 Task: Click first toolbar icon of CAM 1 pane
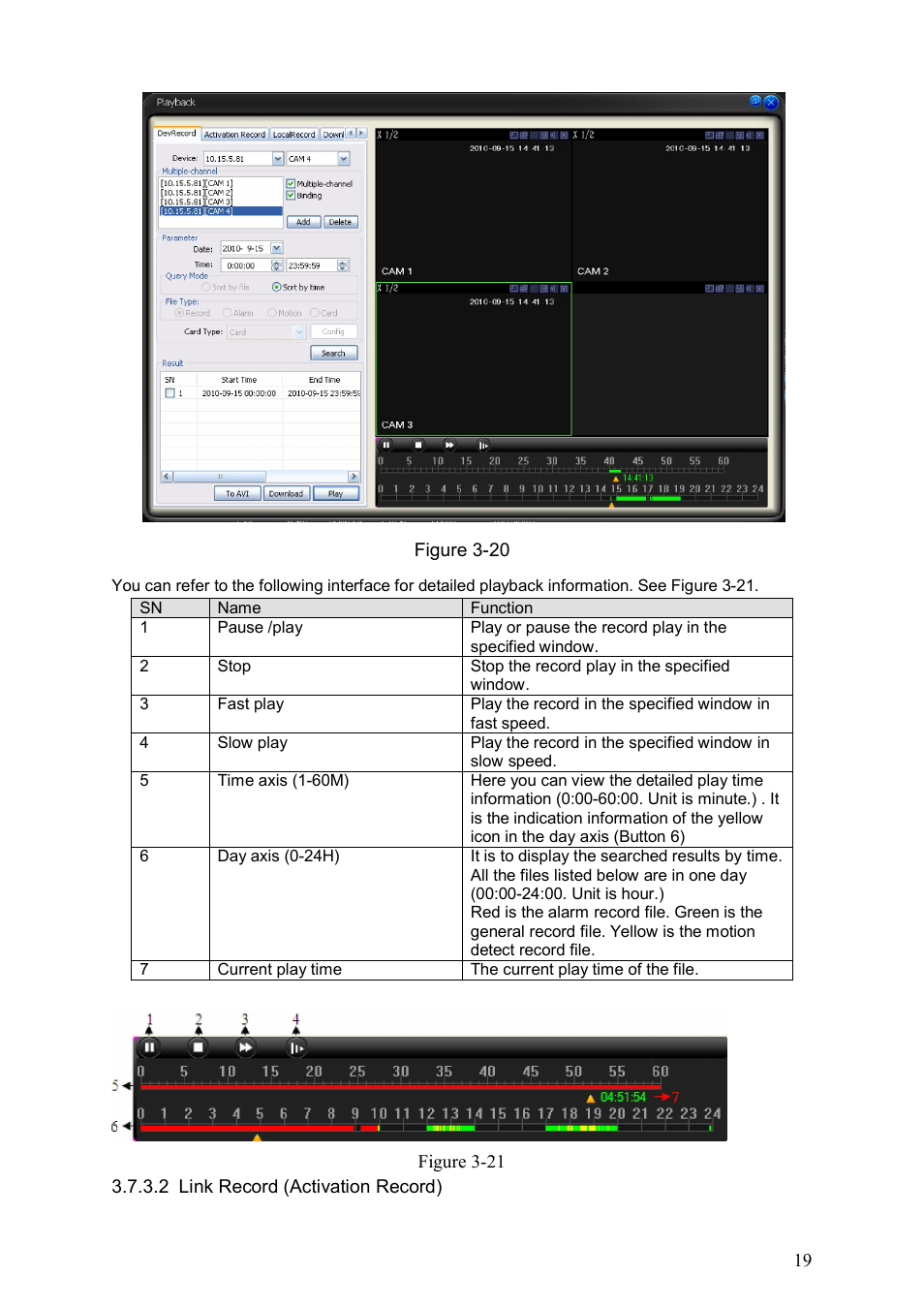tap(514, 135)
